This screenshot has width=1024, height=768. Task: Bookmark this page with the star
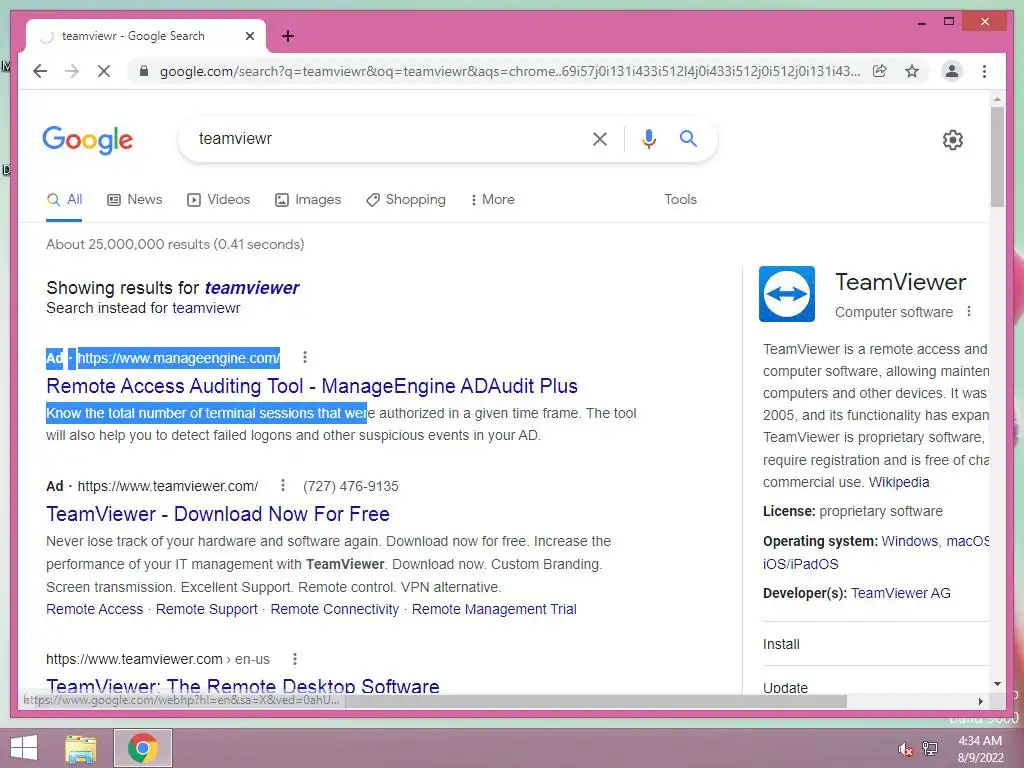(912, 71)
